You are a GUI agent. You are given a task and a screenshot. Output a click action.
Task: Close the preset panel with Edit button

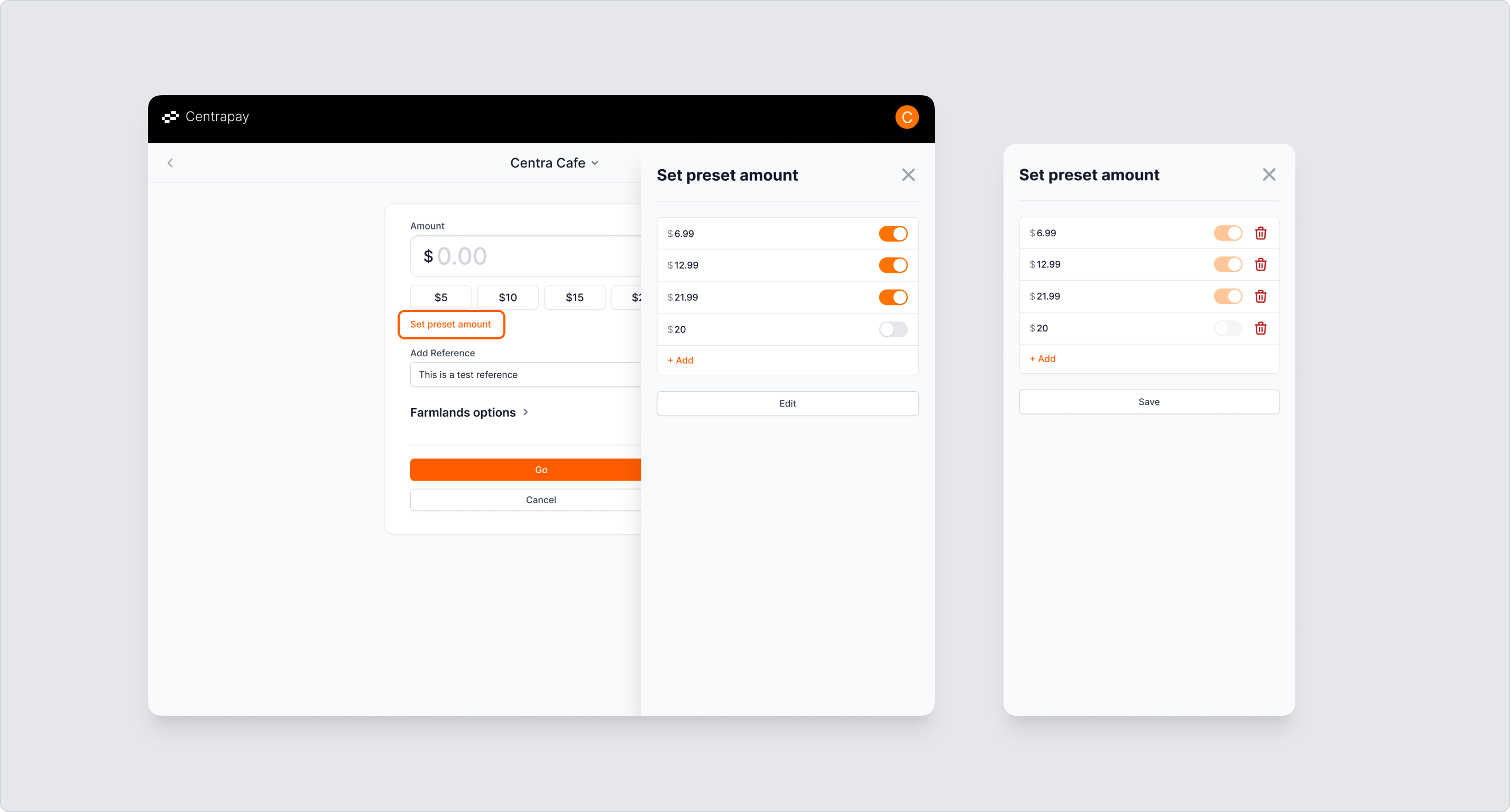pos(908,174)
